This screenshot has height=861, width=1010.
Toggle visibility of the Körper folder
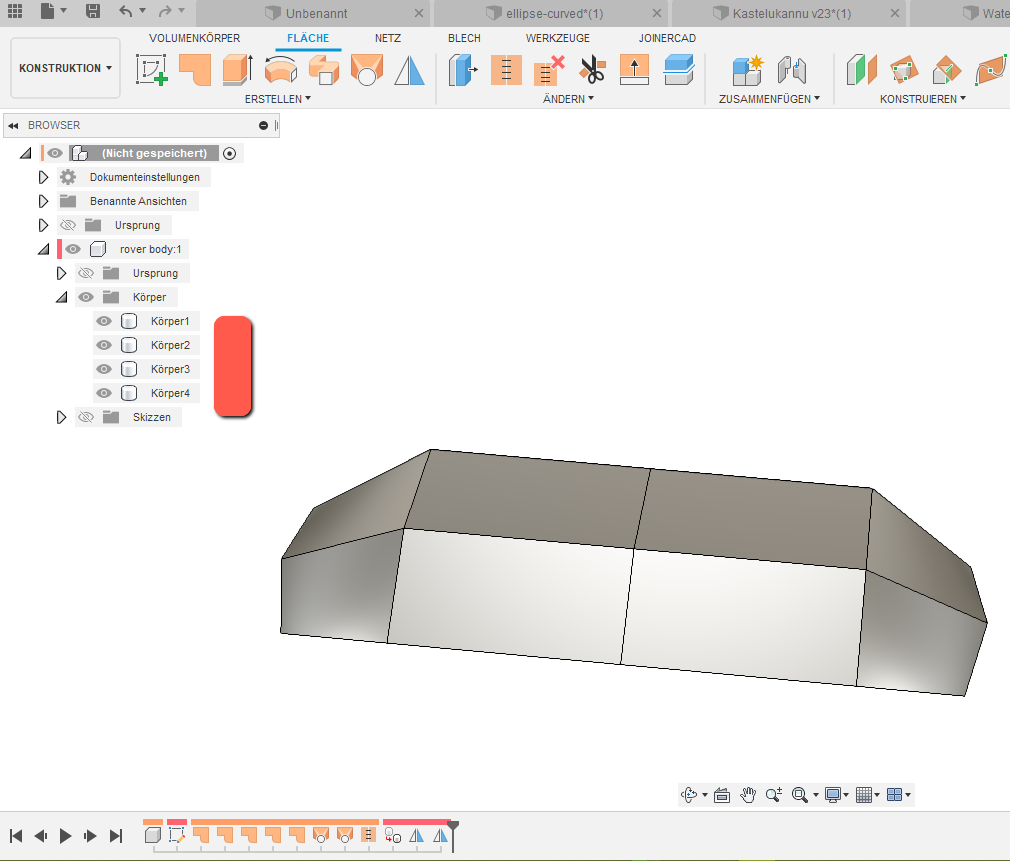pos(86,297)
